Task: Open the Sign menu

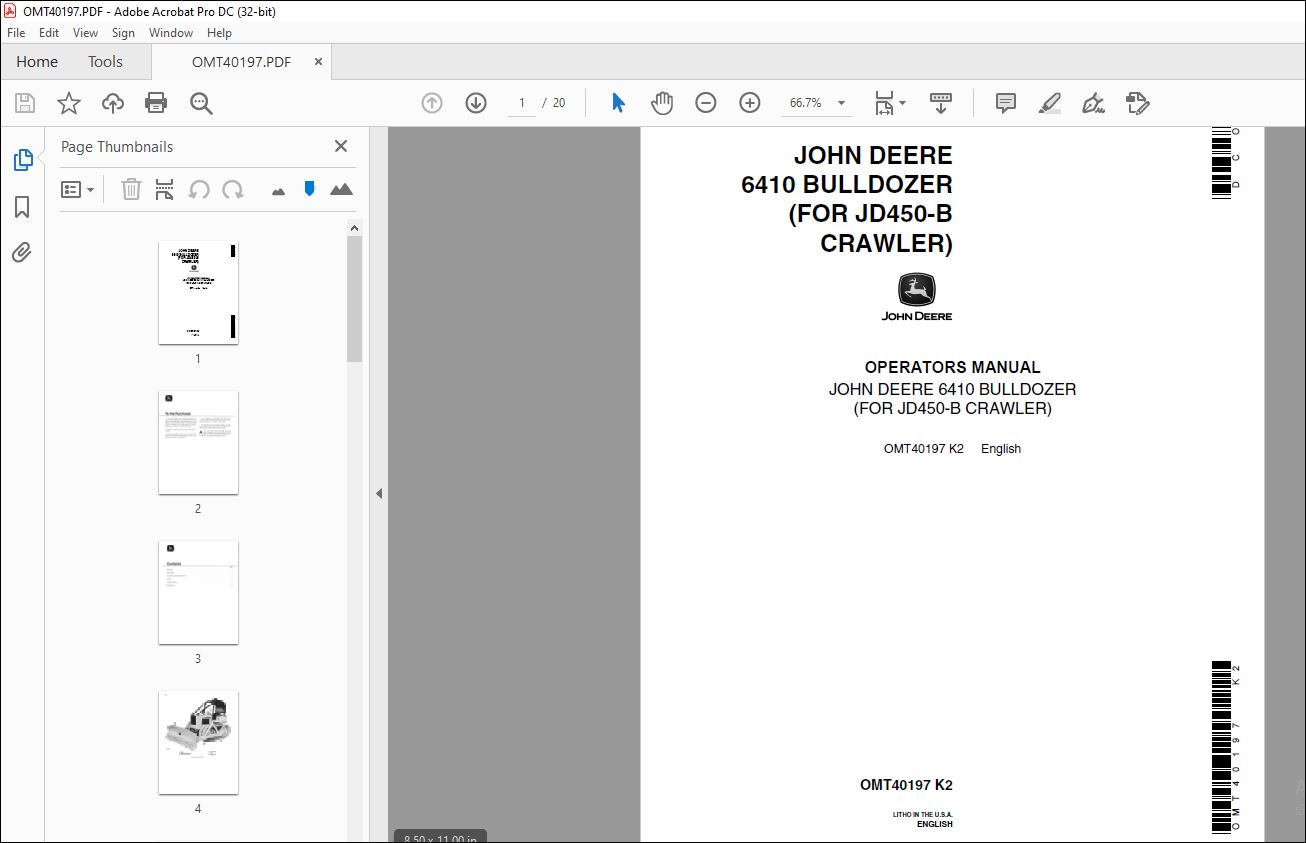Action: click(x=123, y=33)
